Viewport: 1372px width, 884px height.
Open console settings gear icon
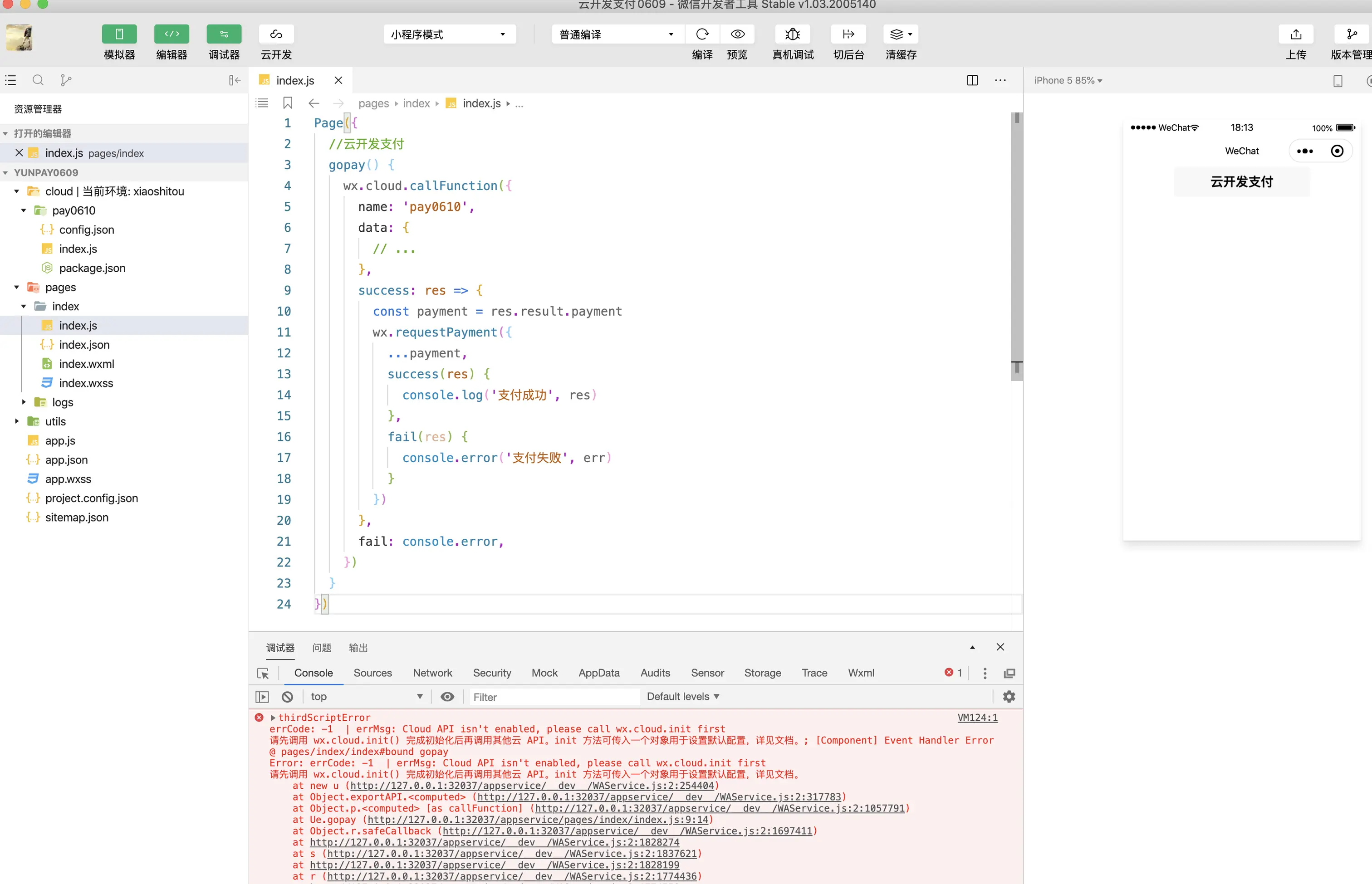point(1009,696)
